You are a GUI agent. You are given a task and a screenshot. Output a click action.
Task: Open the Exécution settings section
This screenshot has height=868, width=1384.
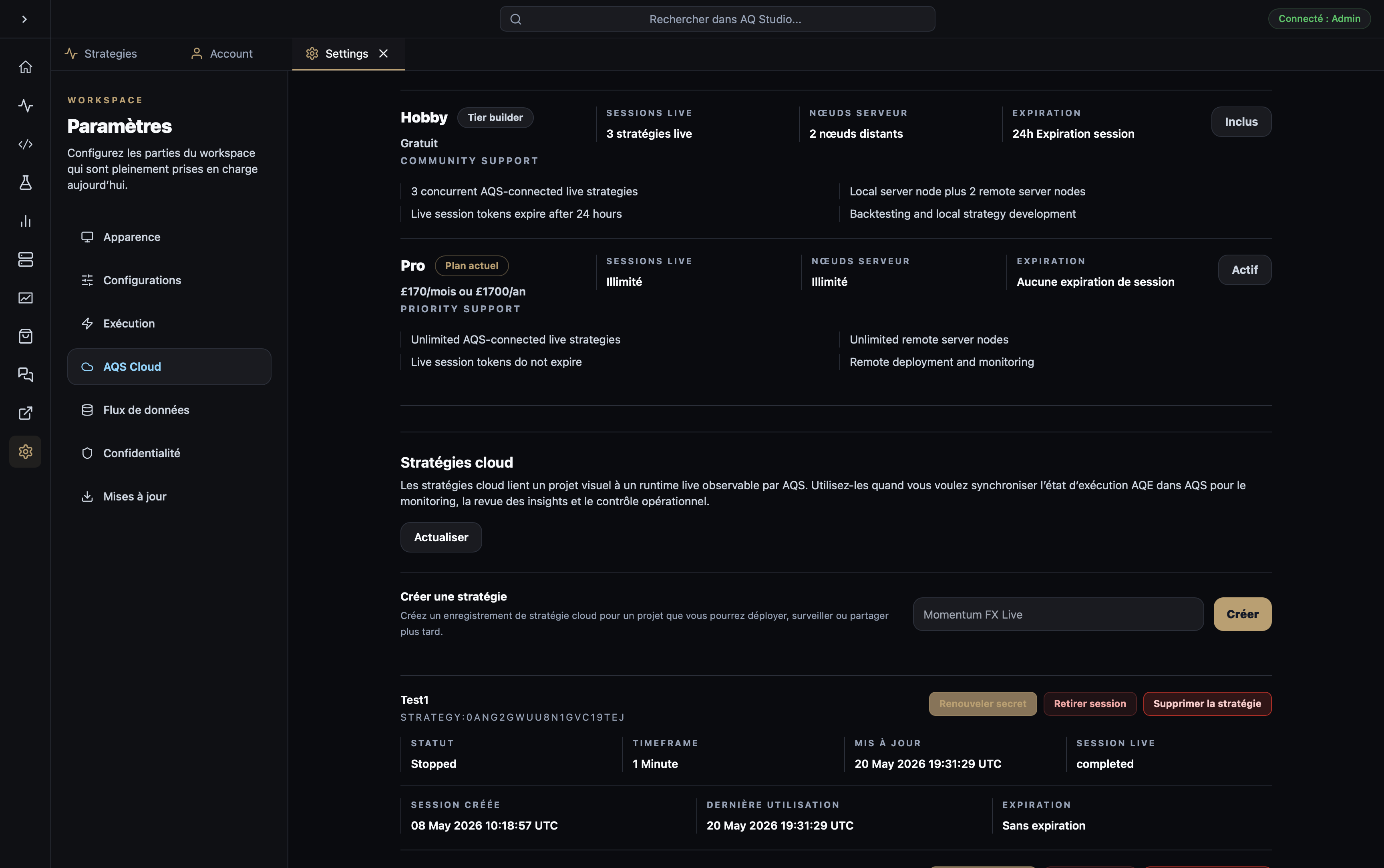tap(169, 323)
